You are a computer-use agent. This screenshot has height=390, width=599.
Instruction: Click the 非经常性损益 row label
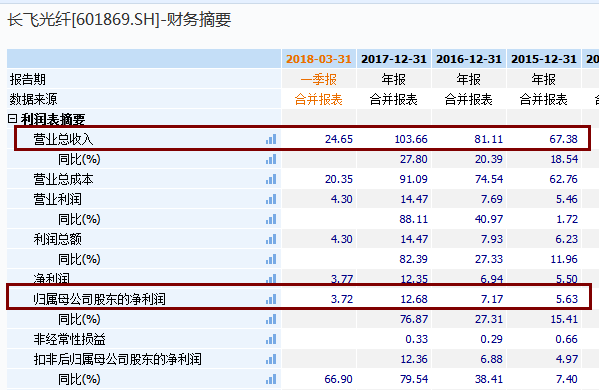[70, 339]
